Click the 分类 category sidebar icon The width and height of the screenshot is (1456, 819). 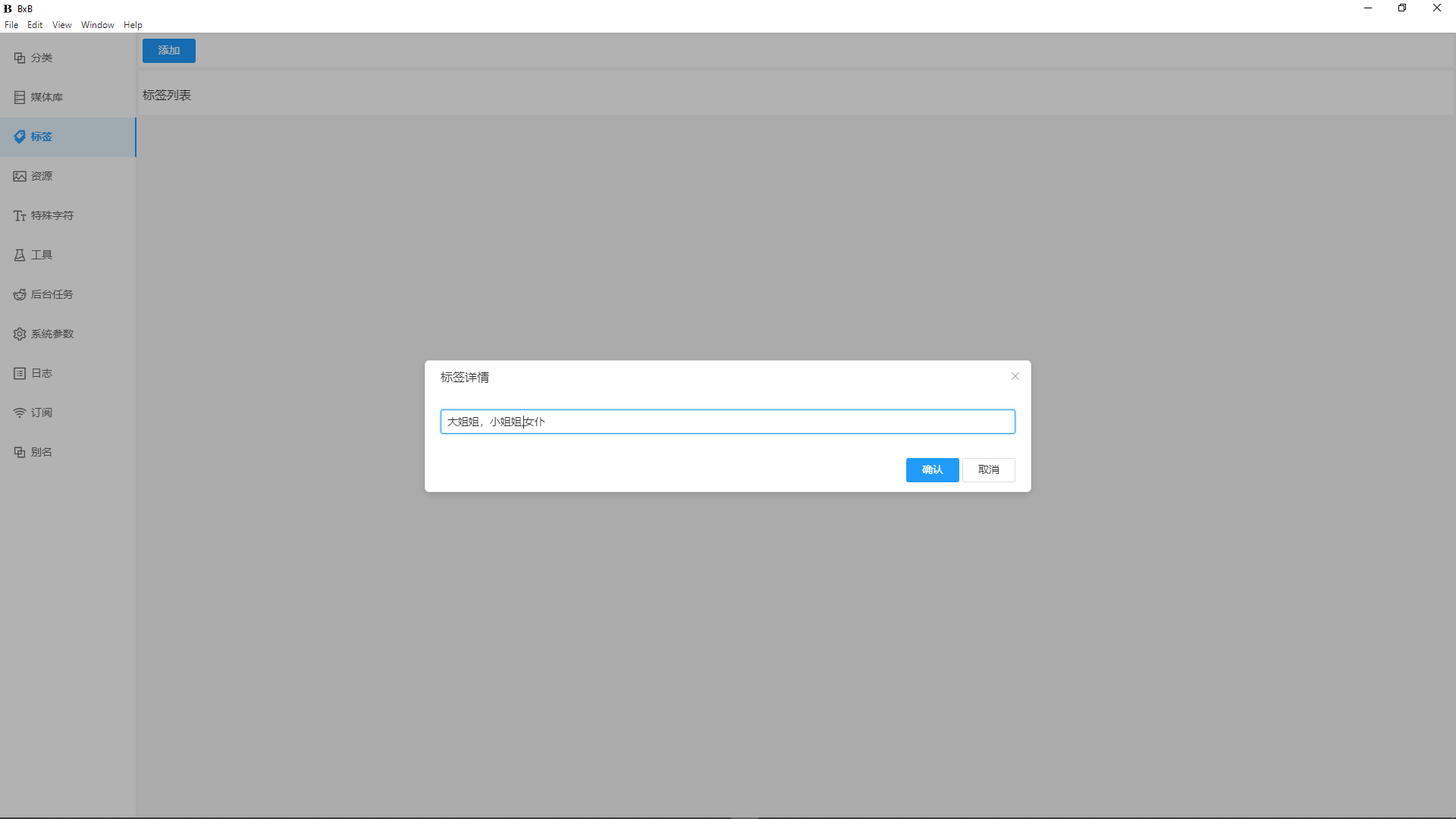tap(20, 58)
